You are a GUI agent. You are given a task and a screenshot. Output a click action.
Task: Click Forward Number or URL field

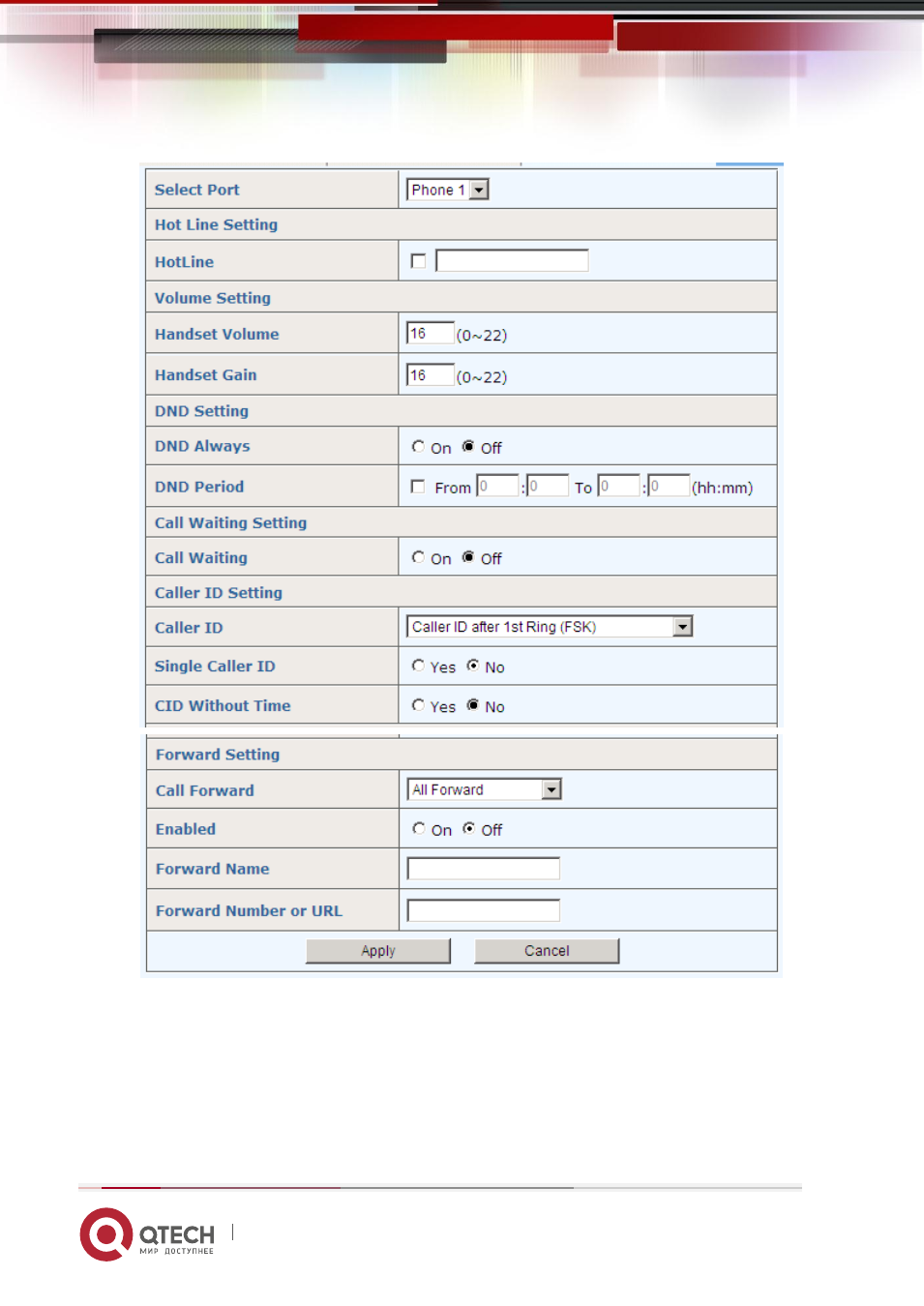point(484,910)
